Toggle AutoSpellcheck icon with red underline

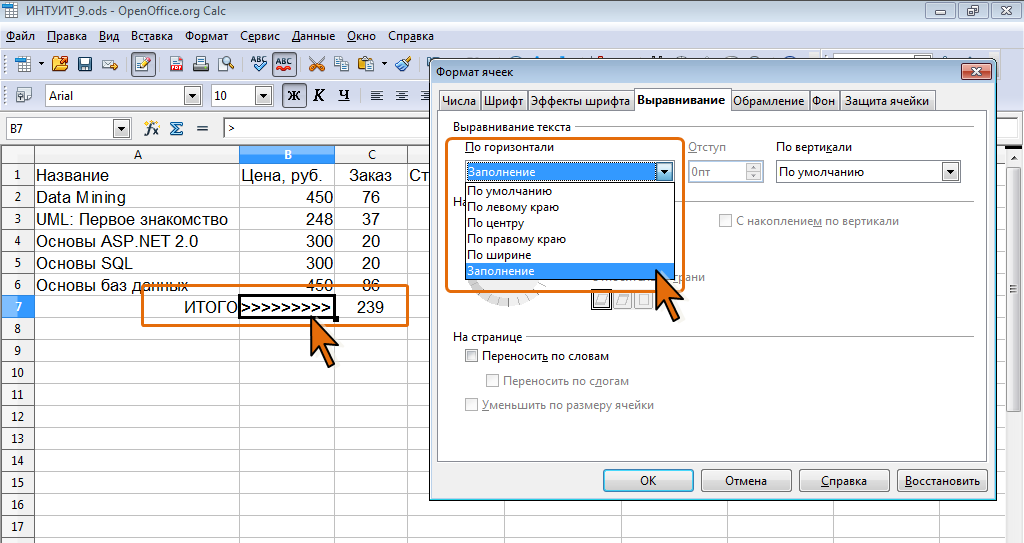tap(284, 64)
